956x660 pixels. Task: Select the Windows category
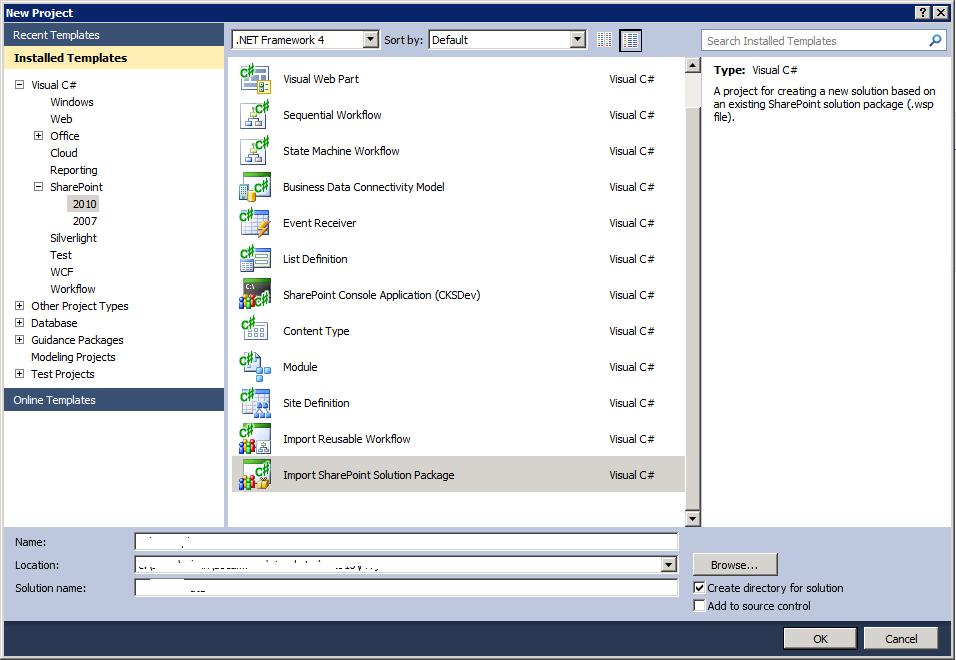pos(72,102)
